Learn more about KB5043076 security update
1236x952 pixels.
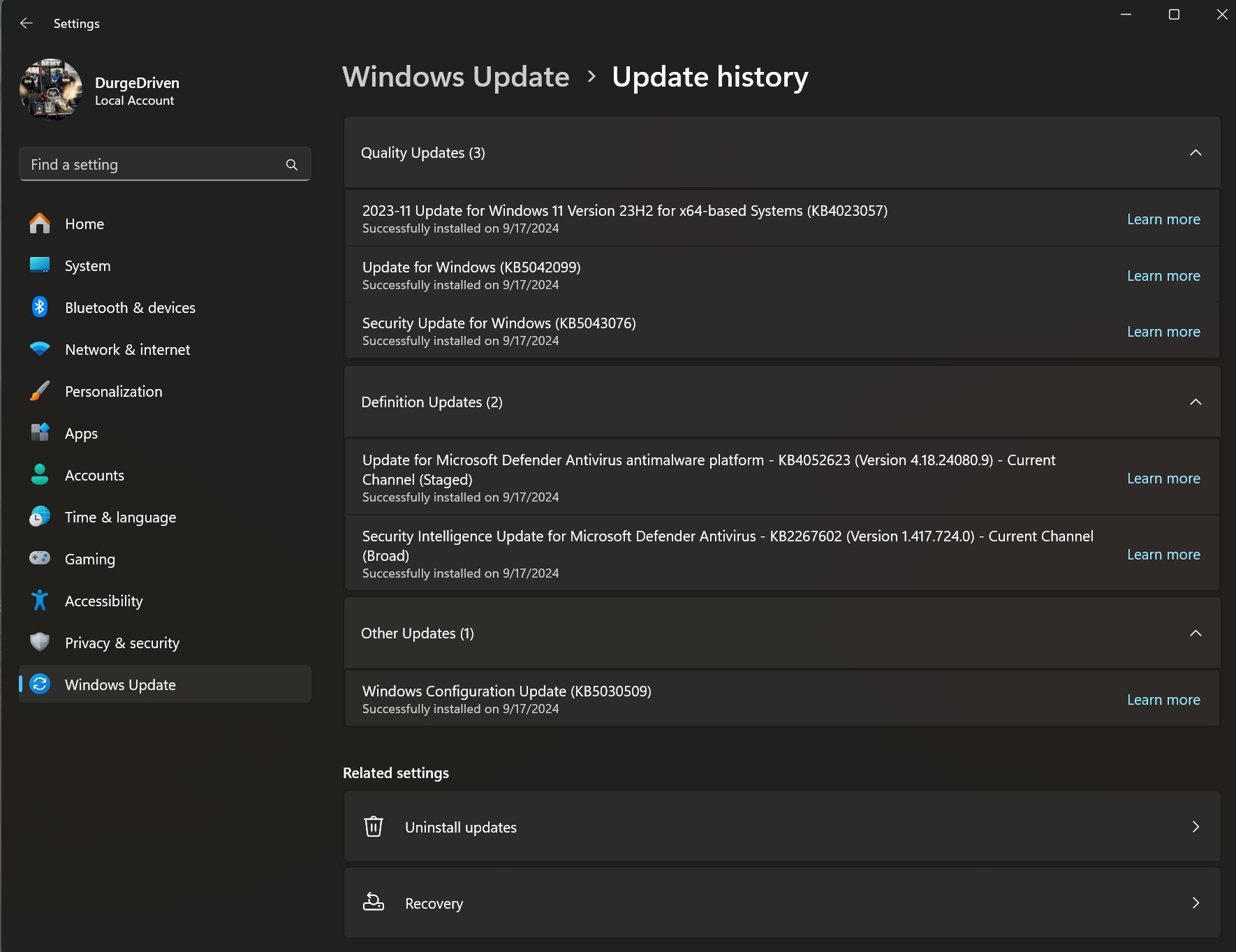(1163, 332)
